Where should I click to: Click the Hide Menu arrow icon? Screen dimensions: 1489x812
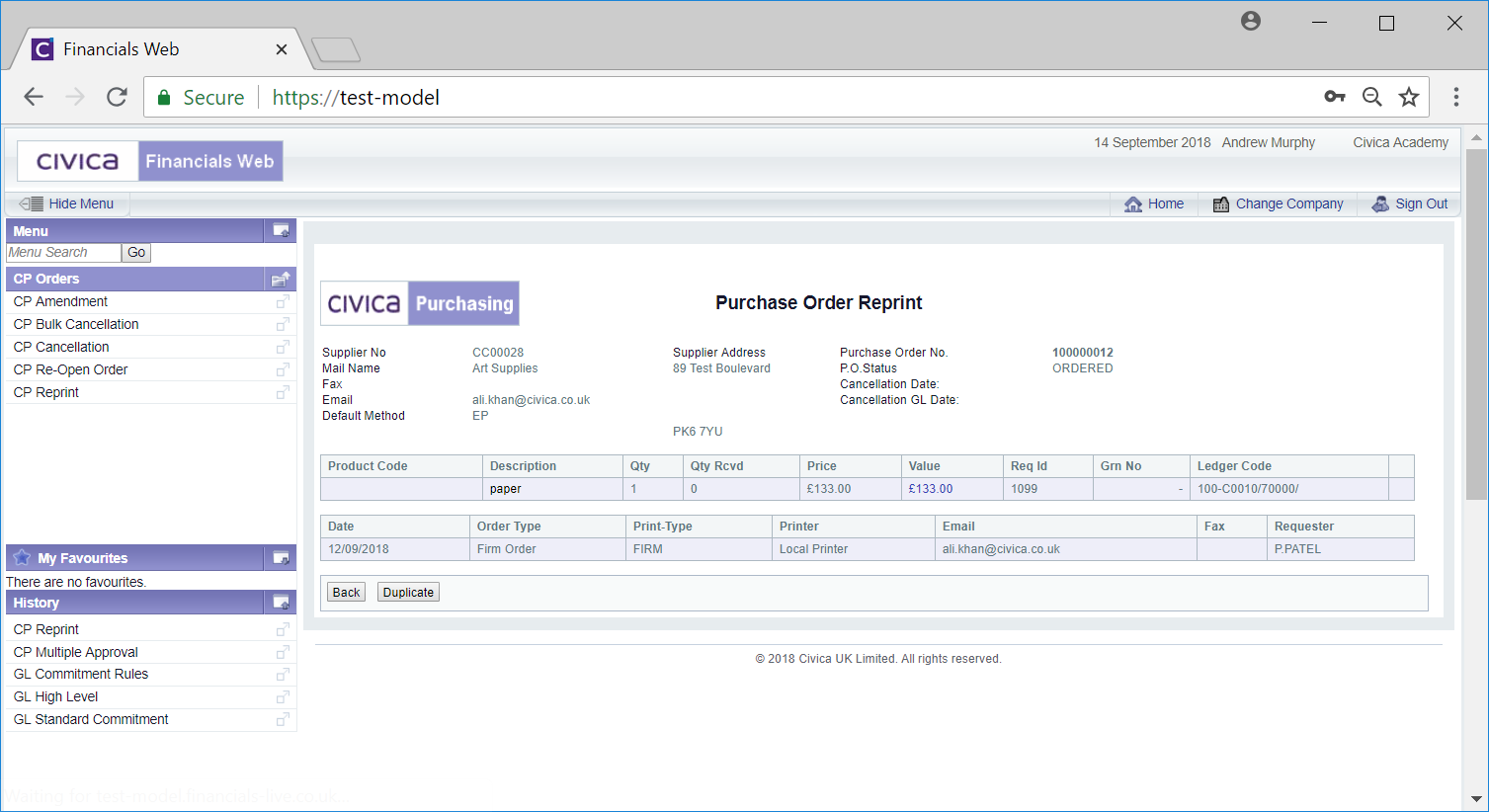(31, 203)
